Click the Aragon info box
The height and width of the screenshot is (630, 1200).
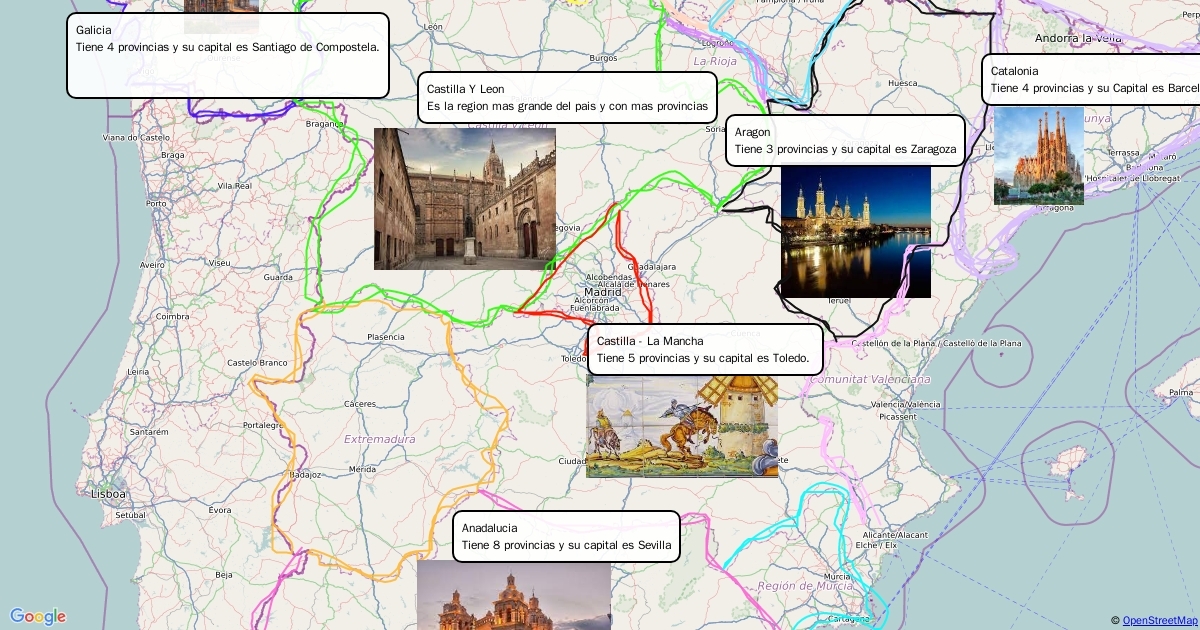coord(844,140)
